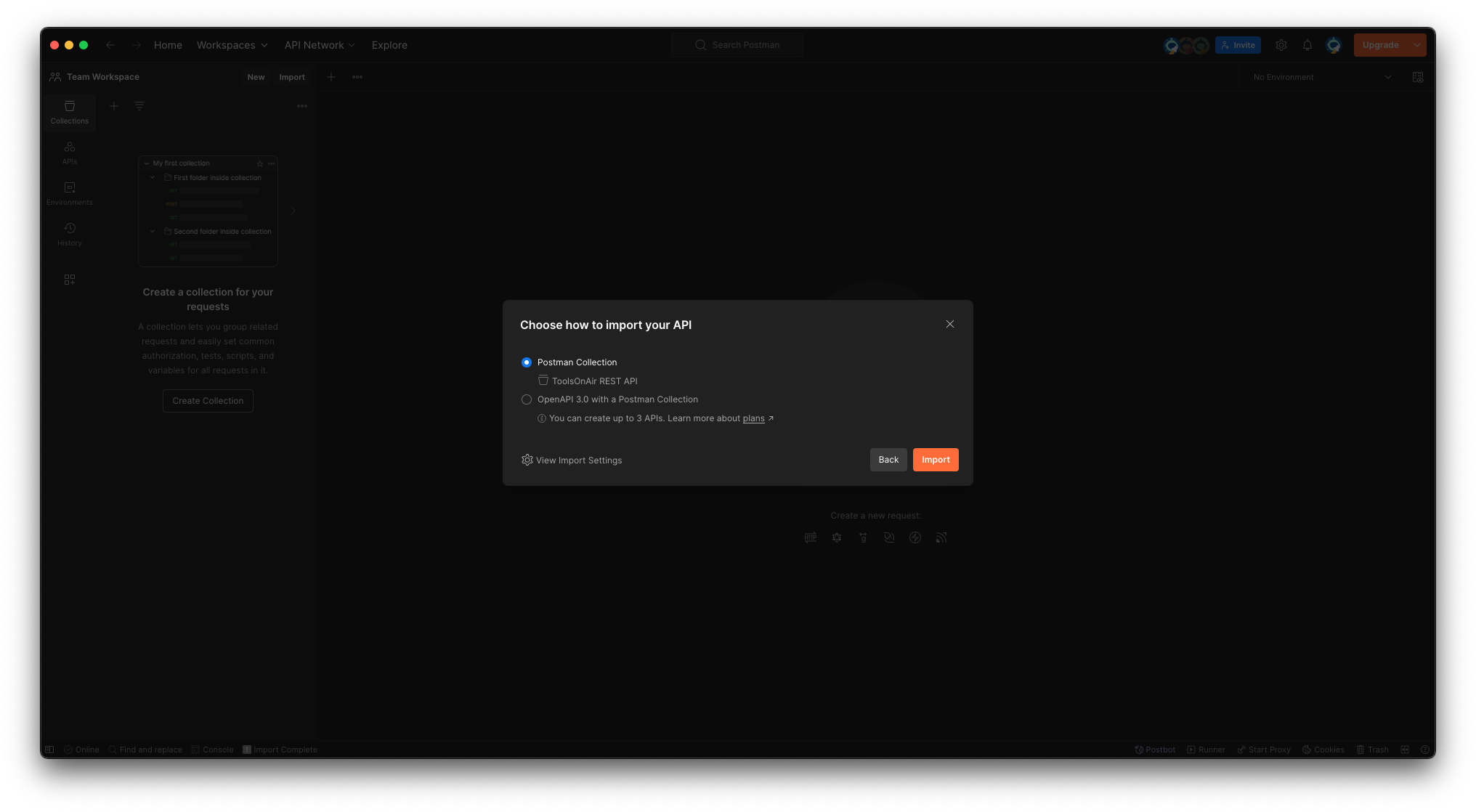This screenshot has width=1476, height=812.
Task: Click the Upgrade button
Action: click(1381, 45)
